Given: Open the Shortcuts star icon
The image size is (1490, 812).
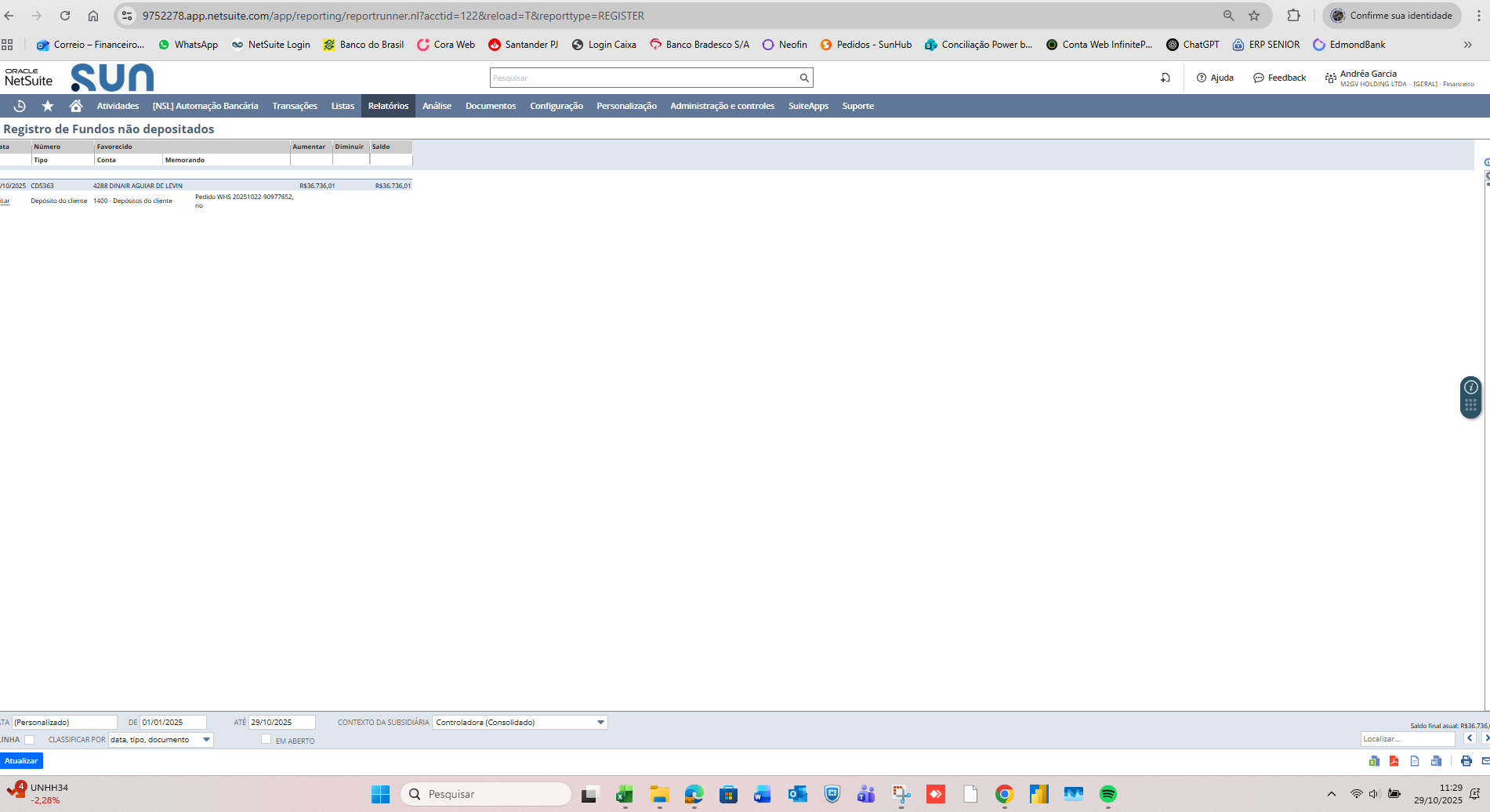Looking at the screenshot, I should click(x=48, y=106).
